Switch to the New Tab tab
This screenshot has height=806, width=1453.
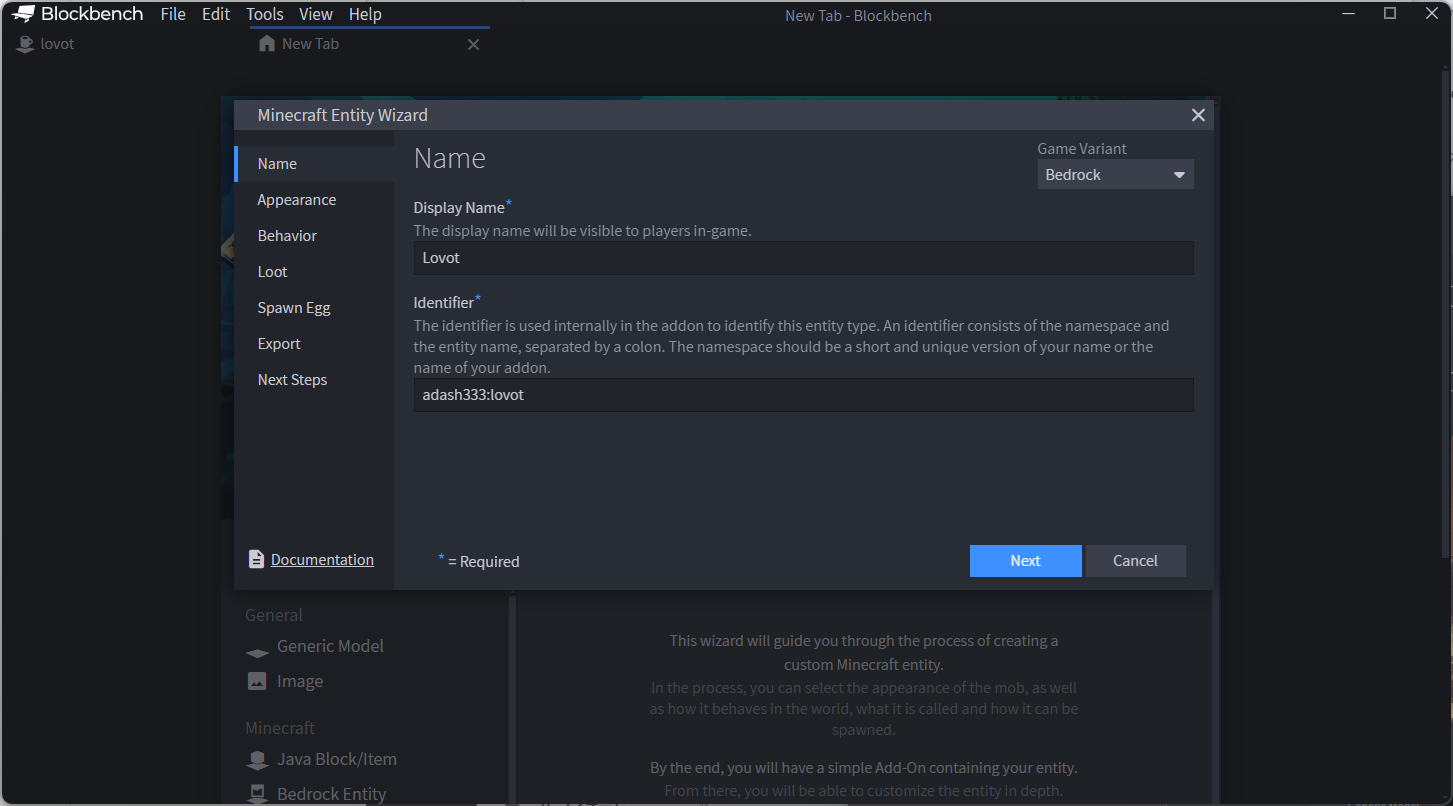coord(369,44)
